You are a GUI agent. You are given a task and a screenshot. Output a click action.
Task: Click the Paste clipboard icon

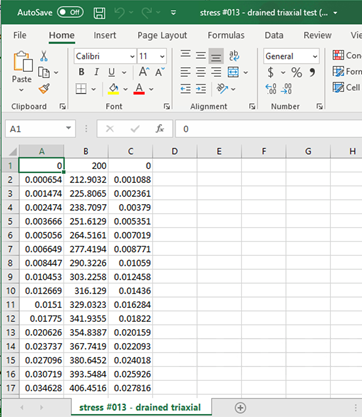(22, 61)
